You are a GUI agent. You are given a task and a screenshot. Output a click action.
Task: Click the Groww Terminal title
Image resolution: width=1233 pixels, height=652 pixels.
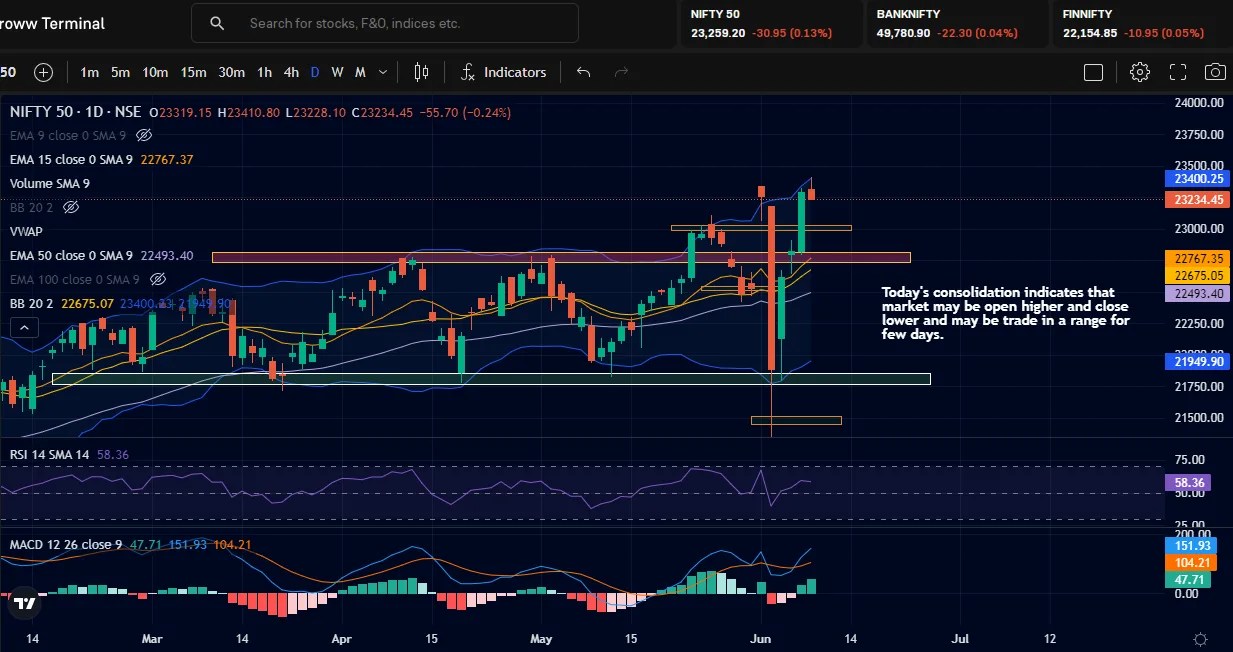[52, 23]
